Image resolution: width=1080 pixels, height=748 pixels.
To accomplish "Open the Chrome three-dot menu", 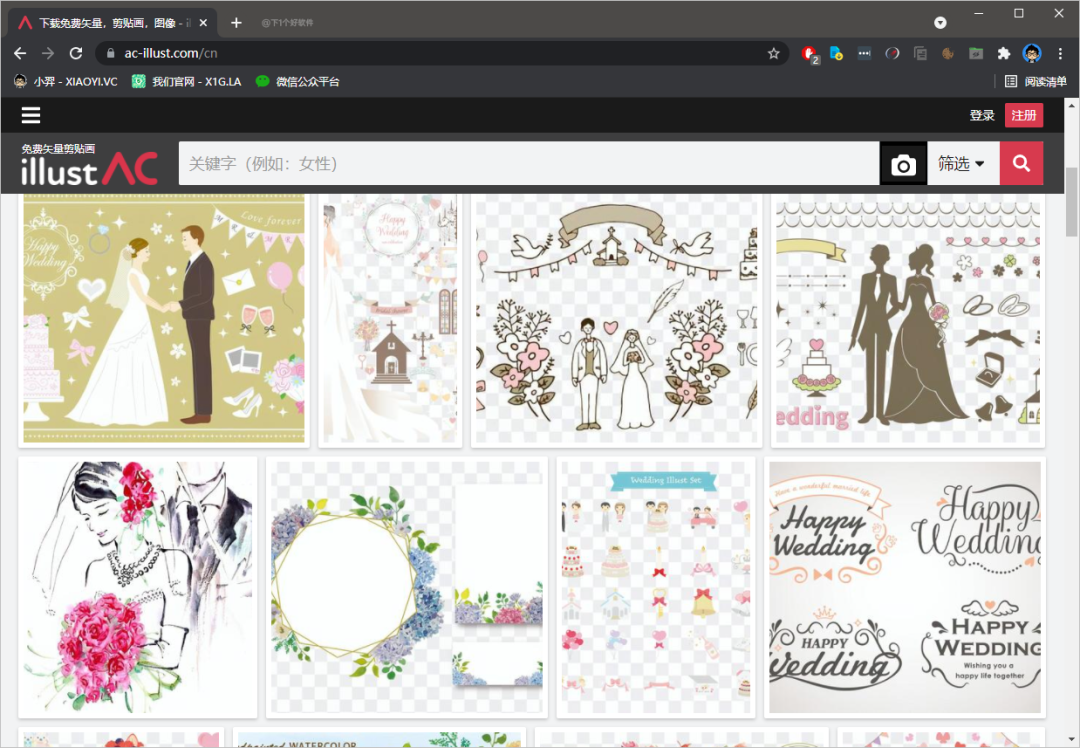I will coord(1060,53).
